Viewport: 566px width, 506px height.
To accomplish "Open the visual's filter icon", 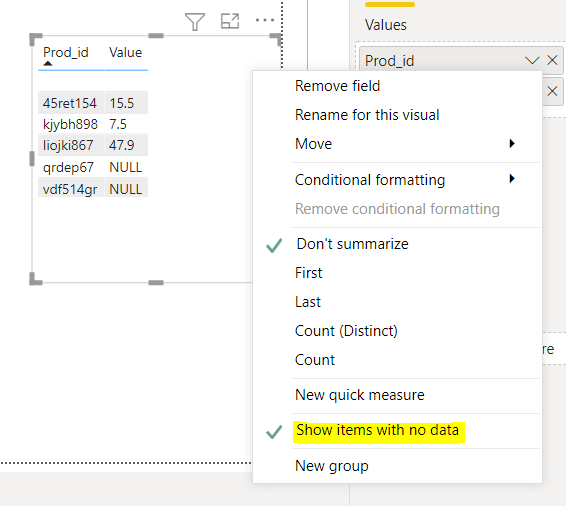I will [195, 21].
